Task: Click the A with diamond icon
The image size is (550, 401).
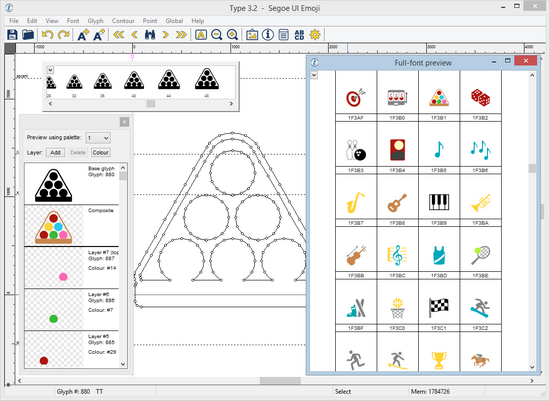Action: click(99, 35)
